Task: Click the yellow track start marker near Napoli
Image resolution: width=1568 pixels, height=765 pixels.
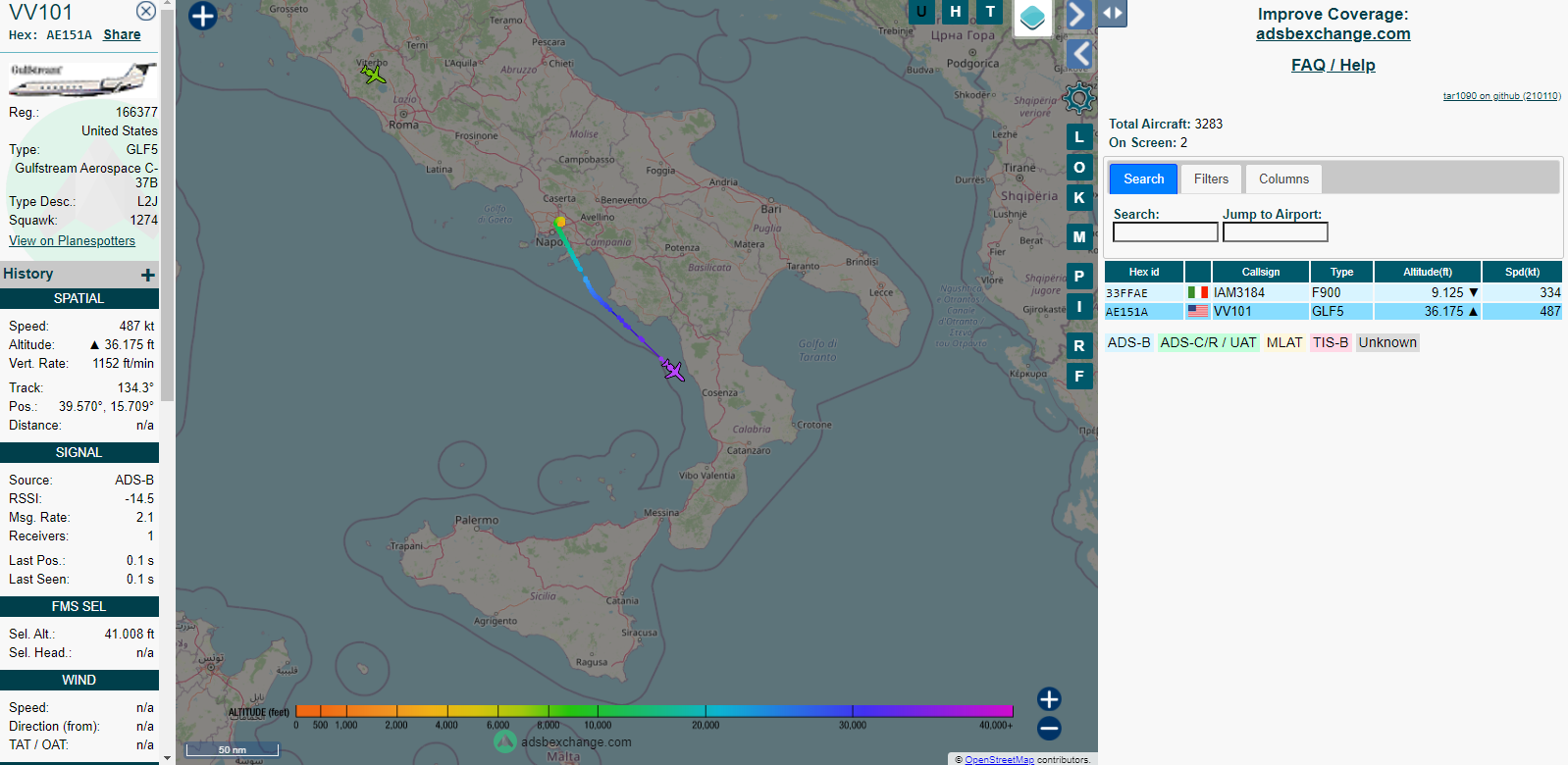Action: 560,222
